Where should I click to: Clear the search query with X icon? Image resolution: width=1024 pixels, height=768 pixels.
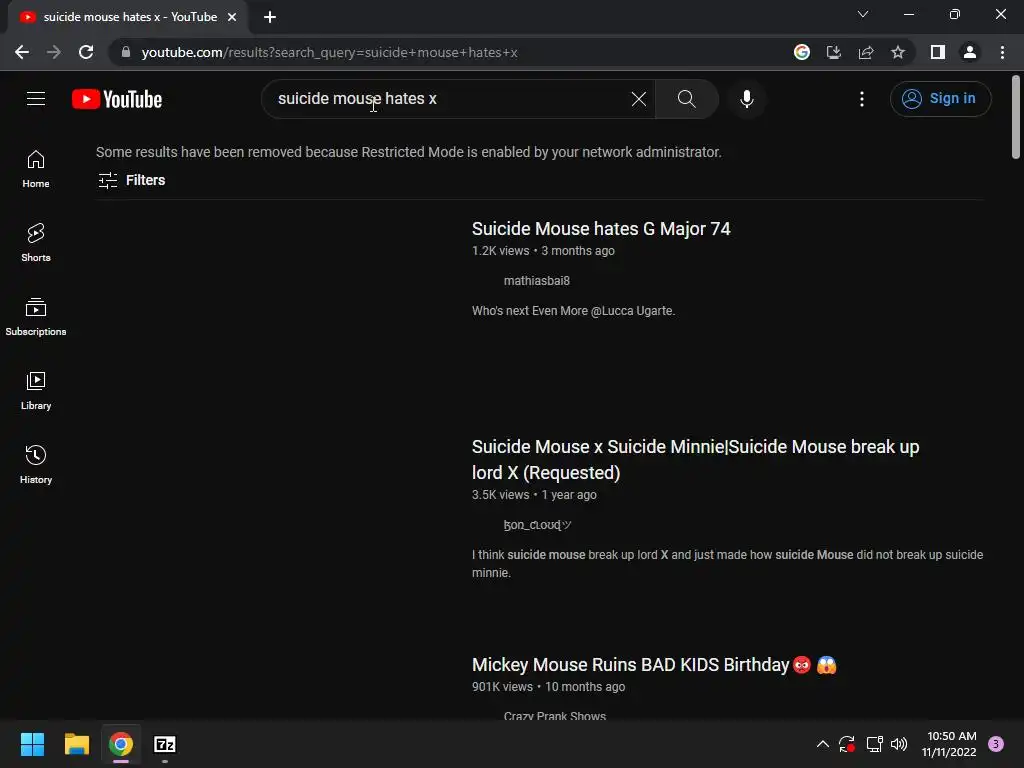(639, 99)
